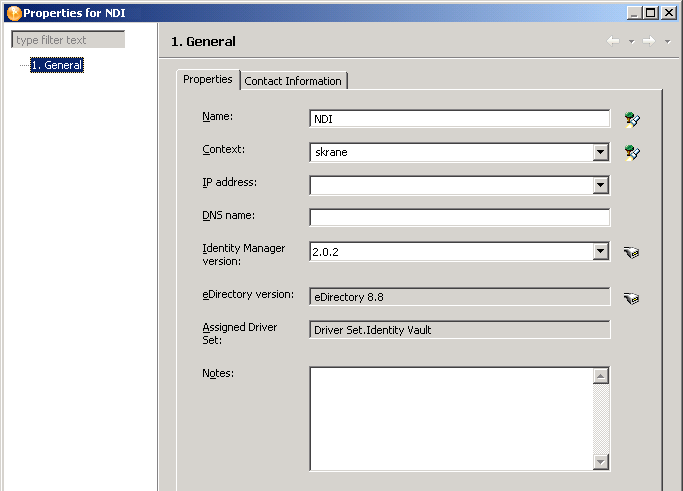Click the Name input field
This screenshot has width=683, height=491.
(460, 119)
